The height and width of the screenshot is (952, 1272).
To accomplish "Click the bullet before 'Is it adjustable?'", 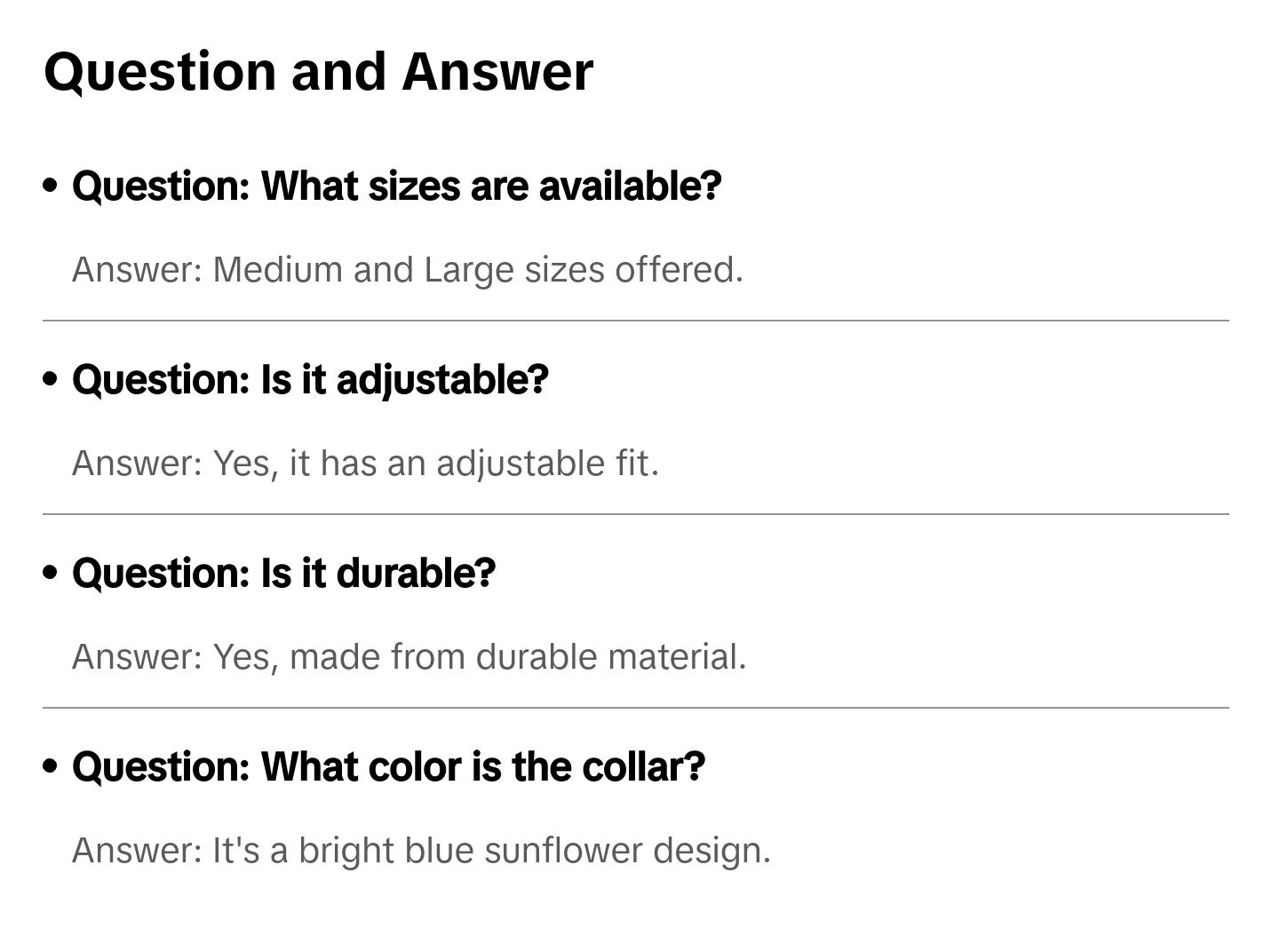I will click(x=51, y=379).
